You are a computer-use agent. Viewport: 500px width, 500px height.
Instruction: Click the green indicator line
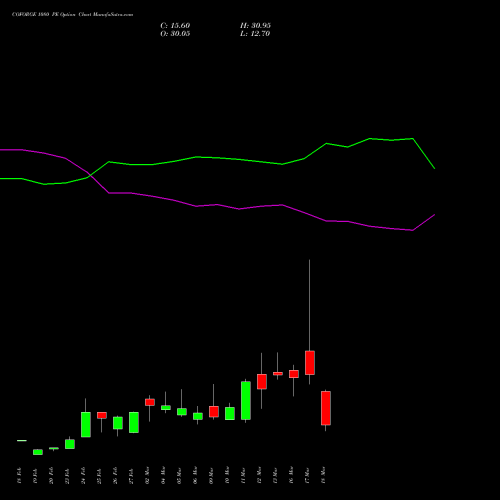click(x=217, y=158)
